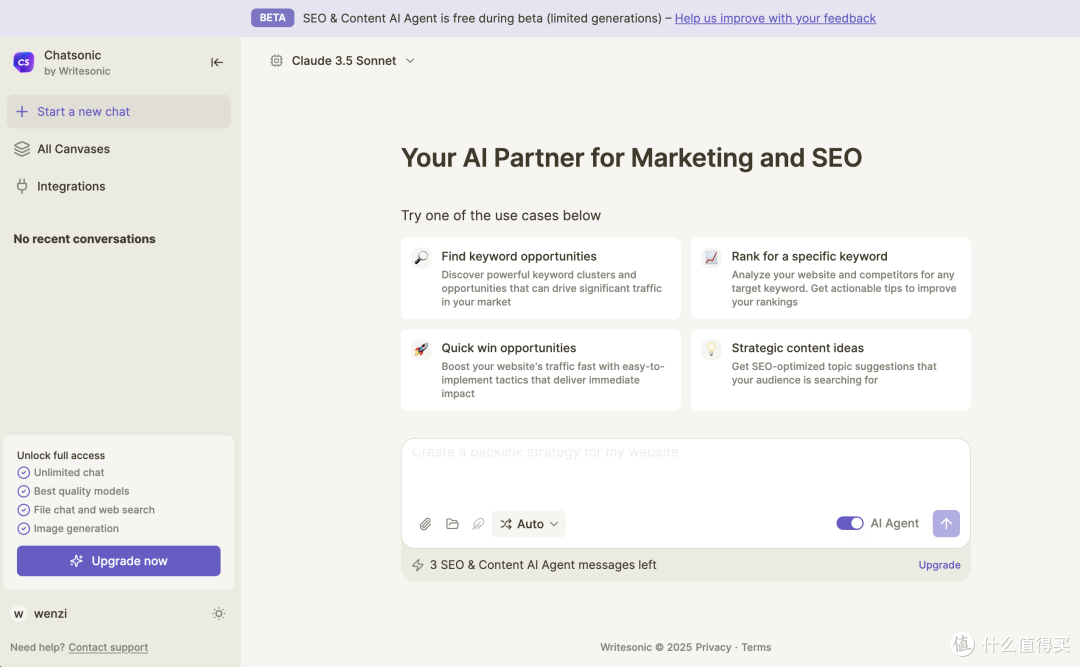Focus the chat message input field

coord(685,472)
